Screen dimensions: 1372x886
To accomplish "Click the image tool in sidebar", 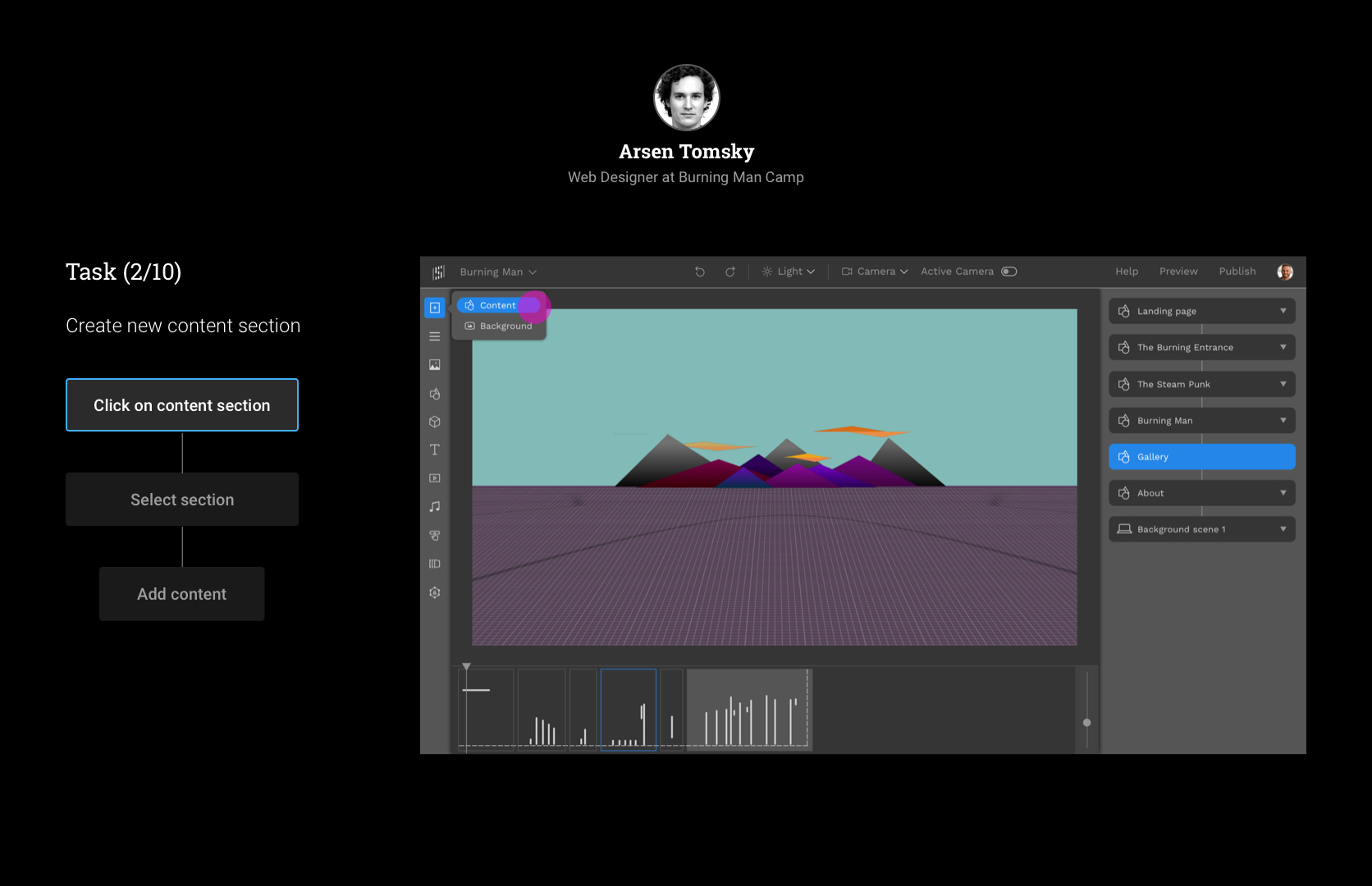I will (435, 365).
